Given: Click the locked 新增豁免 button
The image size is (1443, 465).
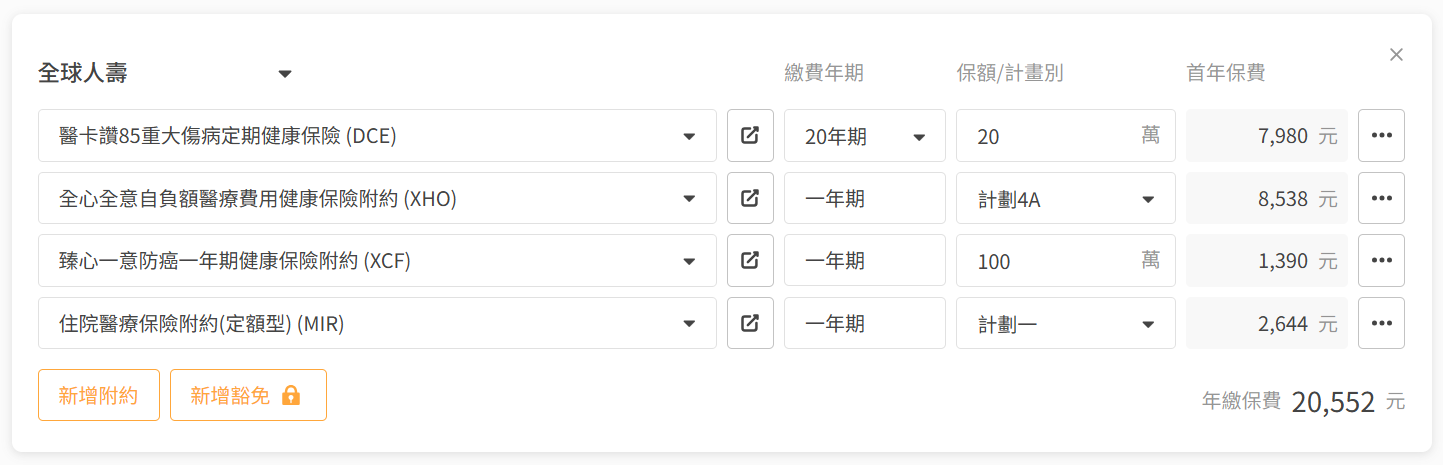Looking at the screenshot, I should coord(248,395).
